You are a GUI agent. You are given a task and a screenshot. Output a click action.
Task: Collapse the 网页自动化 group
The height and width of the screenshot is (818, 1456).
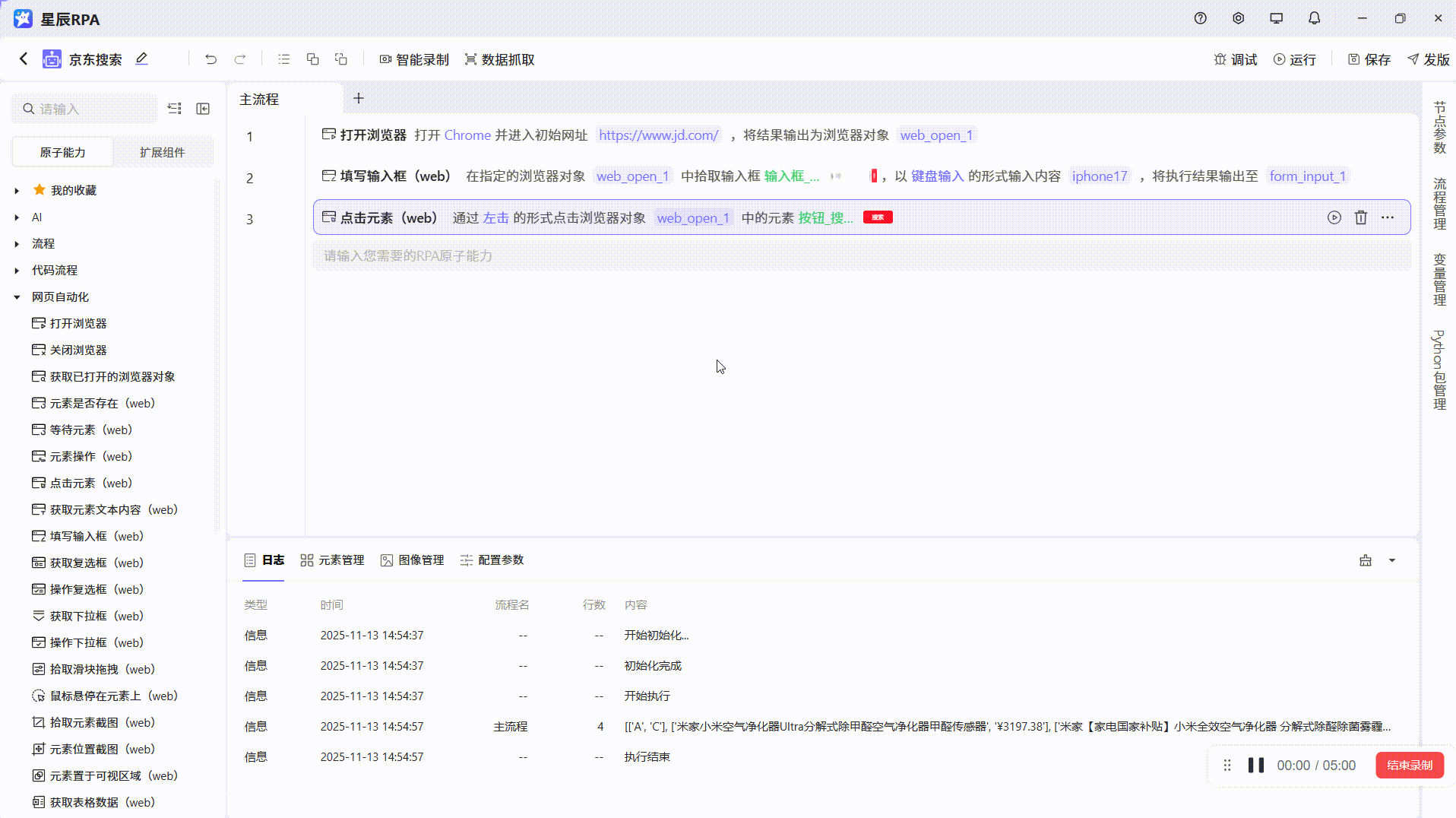coord(17,296)
